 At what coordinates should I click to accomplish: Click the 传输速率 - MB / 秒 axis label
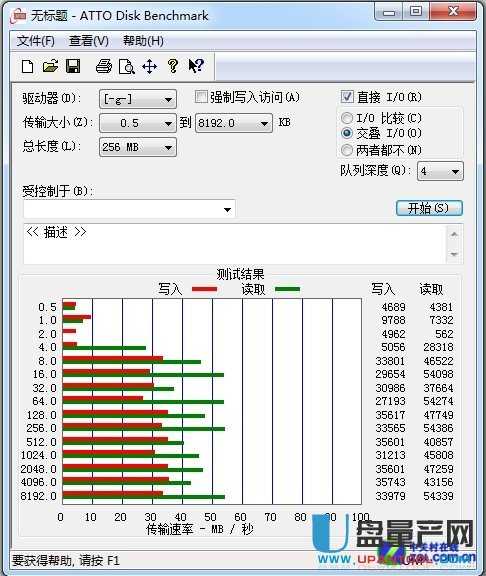(200, 529)
